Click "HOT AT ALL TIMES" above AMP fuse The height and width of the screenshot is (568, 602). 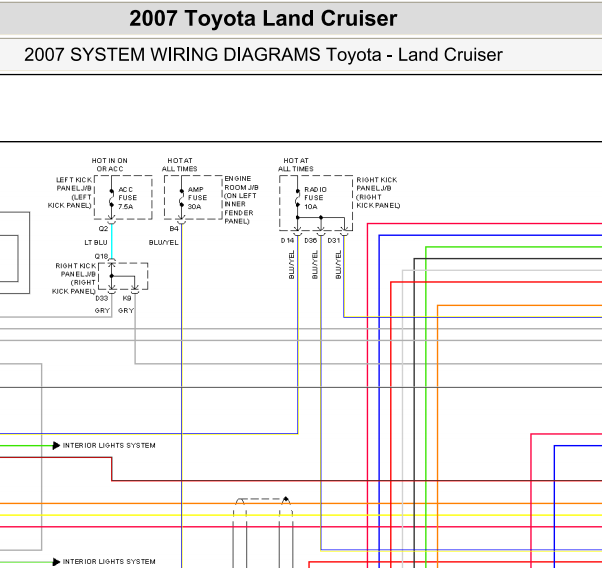click(180, 165)
